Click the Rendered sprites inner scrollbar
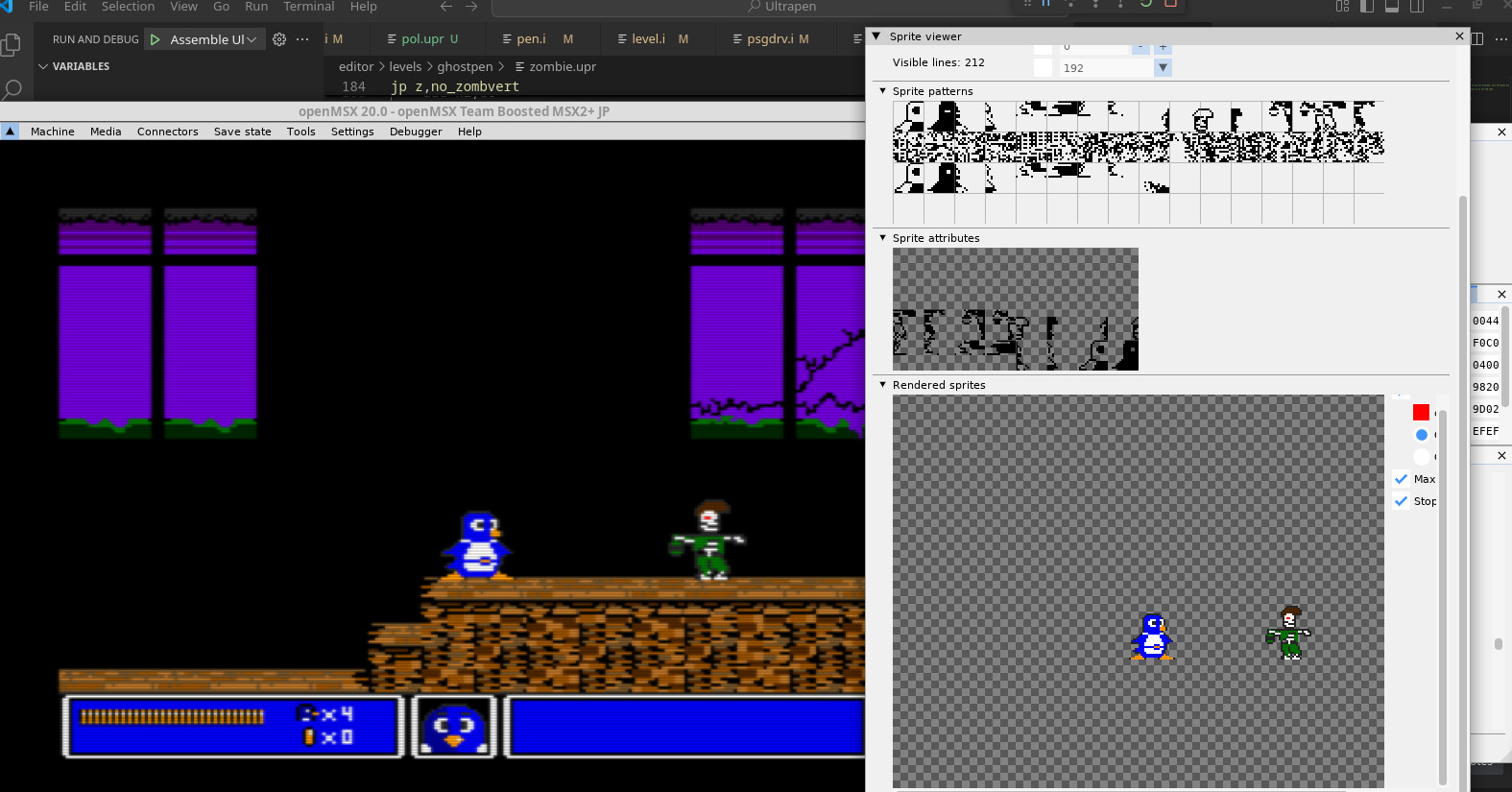The image size is (1512, 792). [x=1442, y=595]
